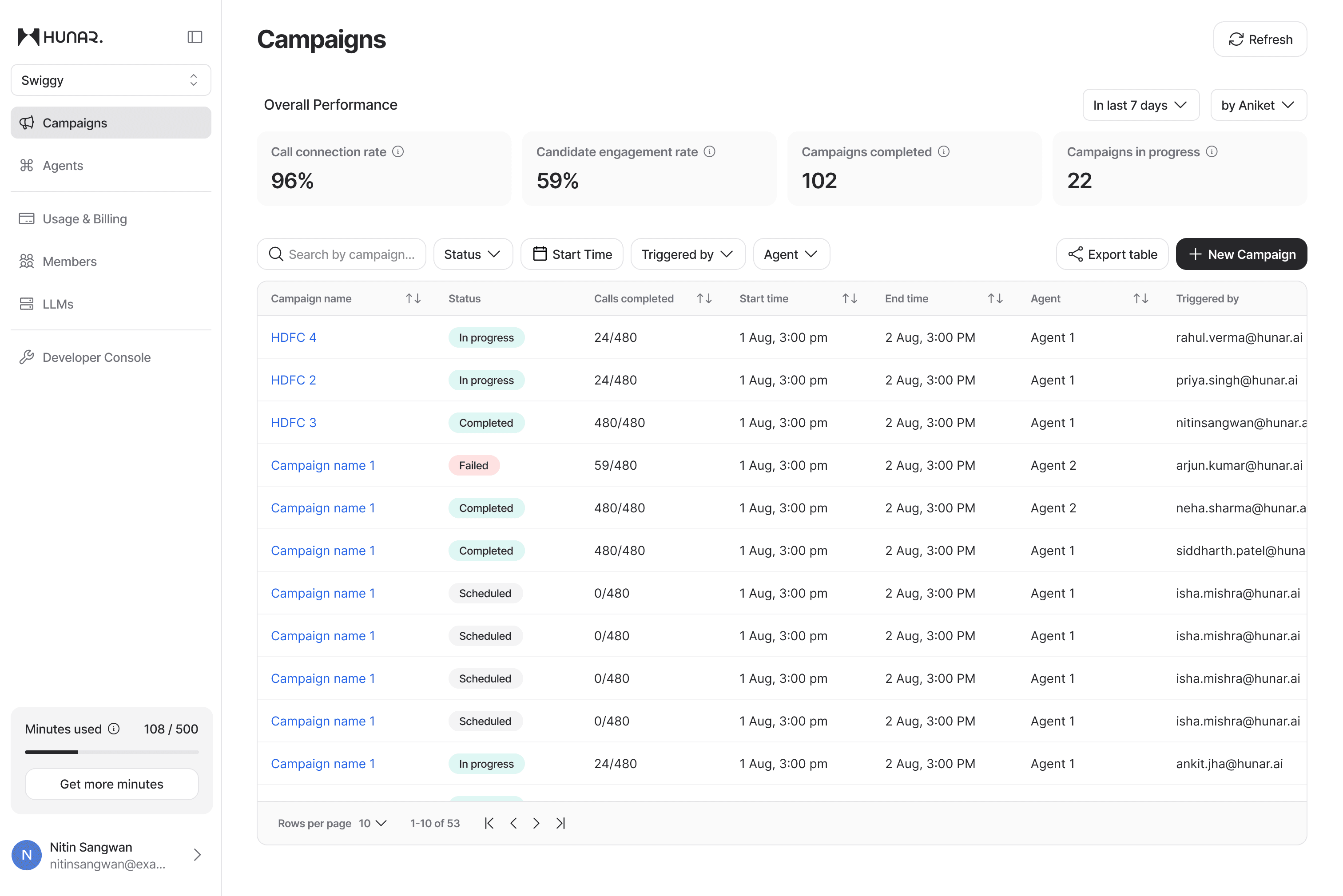Focus the Search by campaign field
This screenshot has height=896, width=1343.
pyautogui.click(x=350, y=254)
